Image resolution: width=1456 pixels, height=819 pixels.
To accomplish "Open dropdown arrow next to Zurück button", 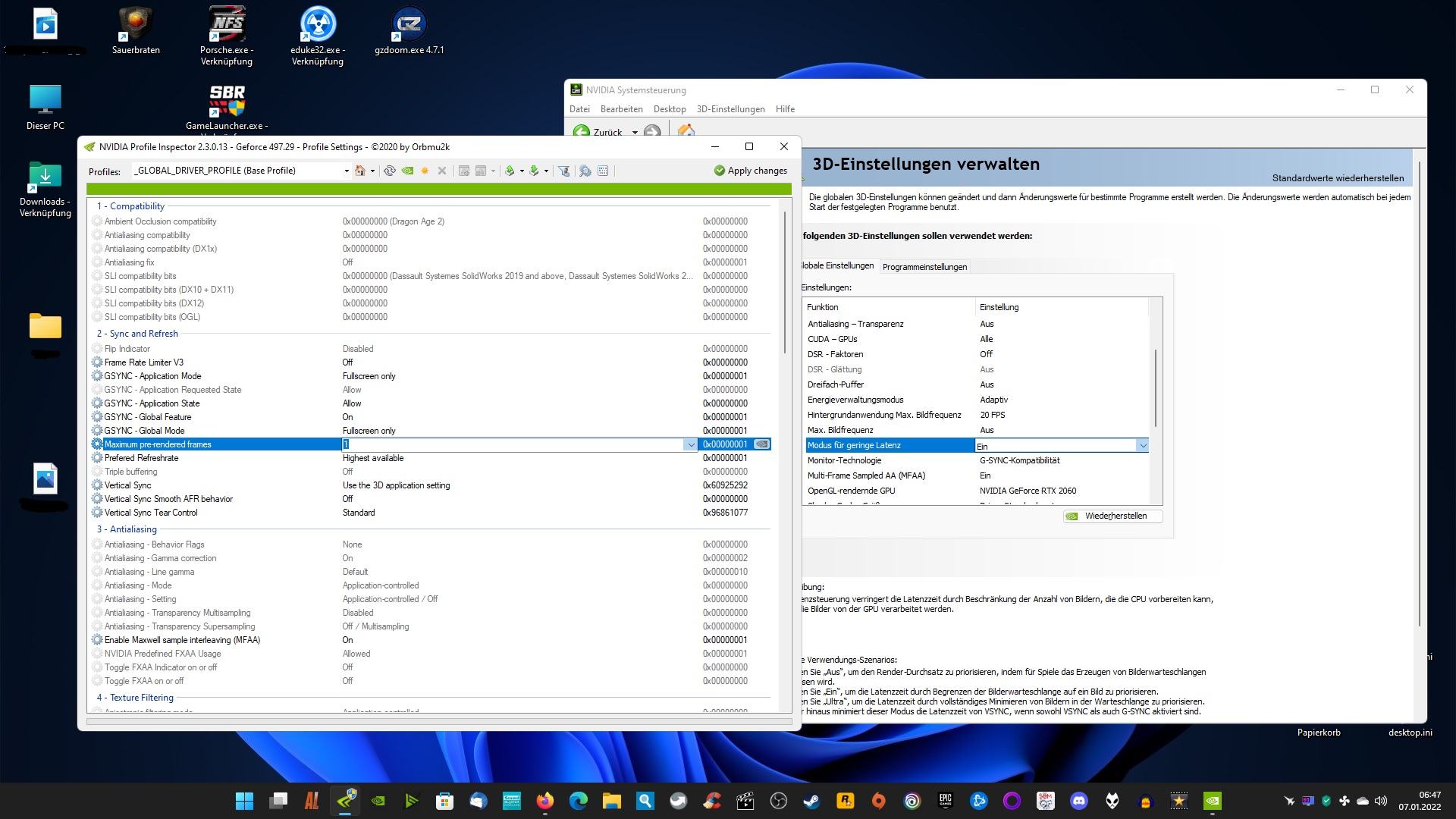I will [635, 133].
